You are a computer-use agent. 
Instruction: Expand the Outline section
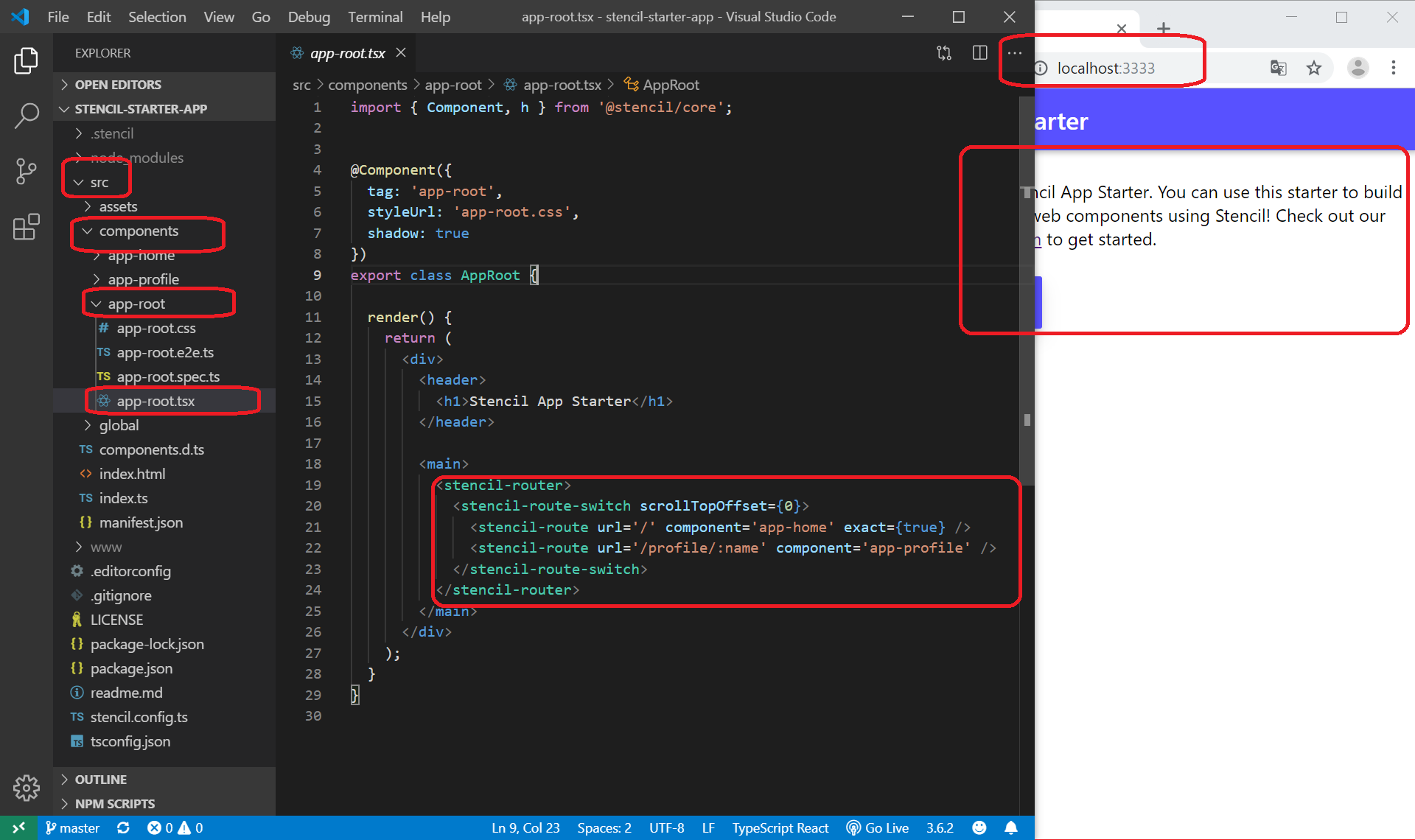pyautogui.click(x=164, y=780)
